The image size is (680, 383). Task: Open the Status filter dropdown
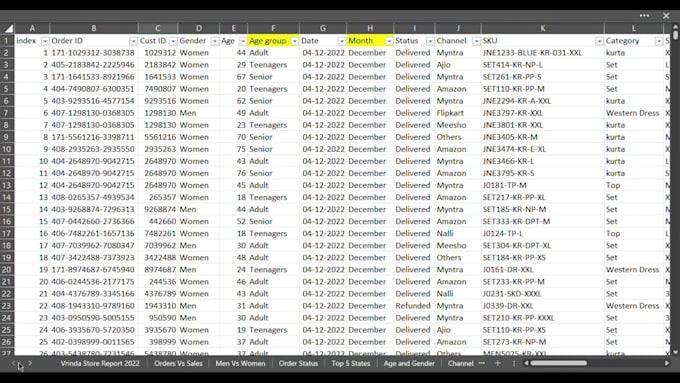click(430, 41)
